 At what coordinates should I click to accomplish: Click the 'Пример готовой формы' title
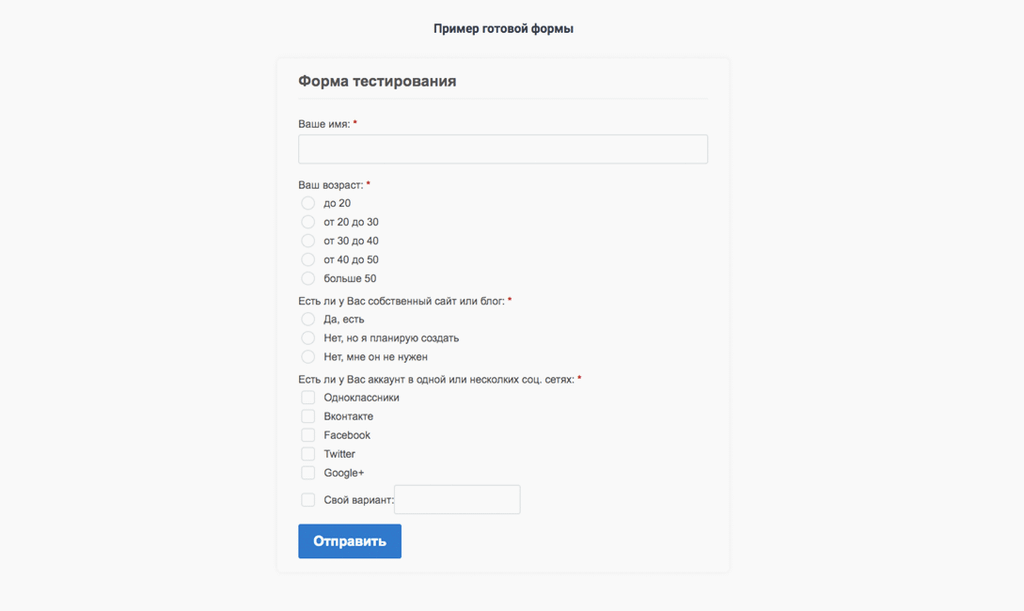pyautogui.click(x=504, y=29)
